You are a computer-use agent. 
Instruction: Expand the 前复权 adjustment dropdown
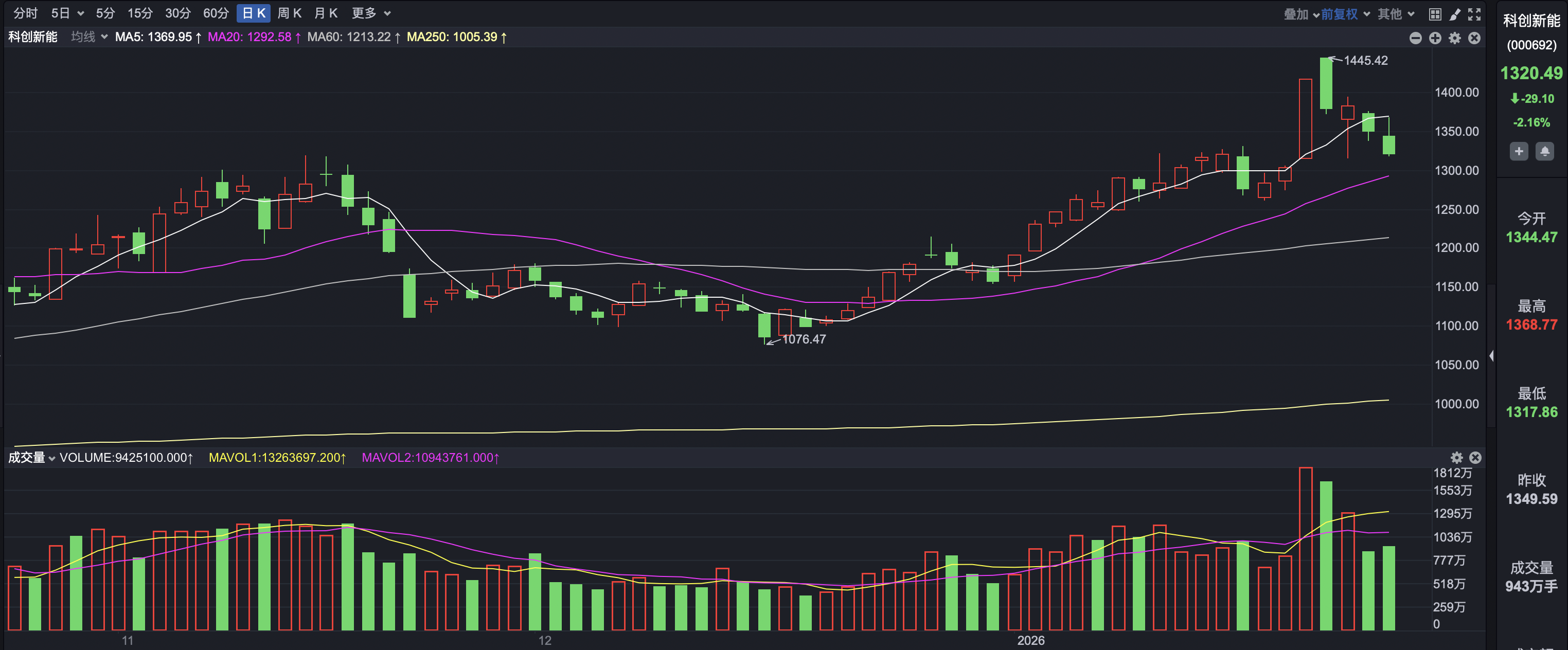point(1345,14)
